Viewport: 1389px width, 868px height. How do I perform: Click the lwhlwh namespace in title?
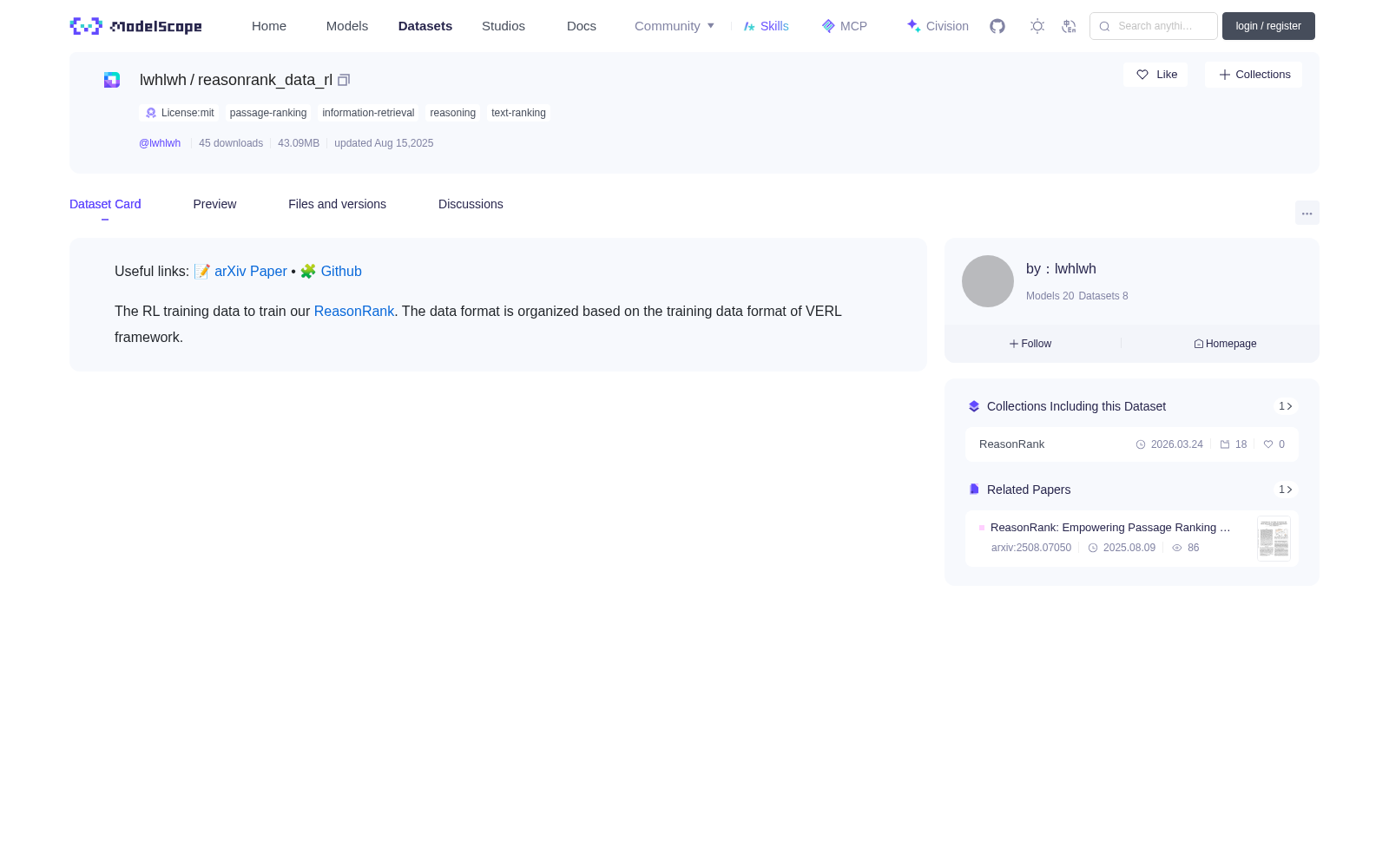point(163,80)
